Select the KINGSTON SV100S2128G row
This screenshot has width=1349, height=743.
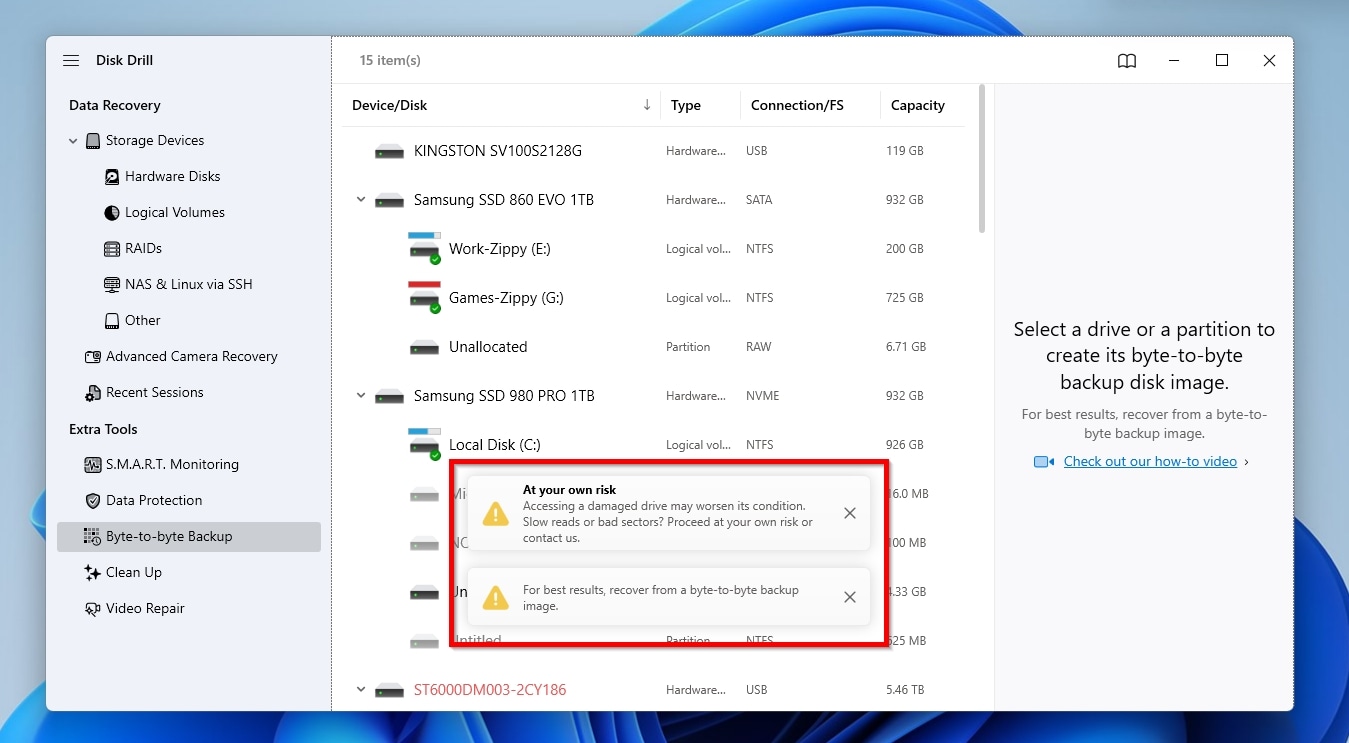click(653, 151)
